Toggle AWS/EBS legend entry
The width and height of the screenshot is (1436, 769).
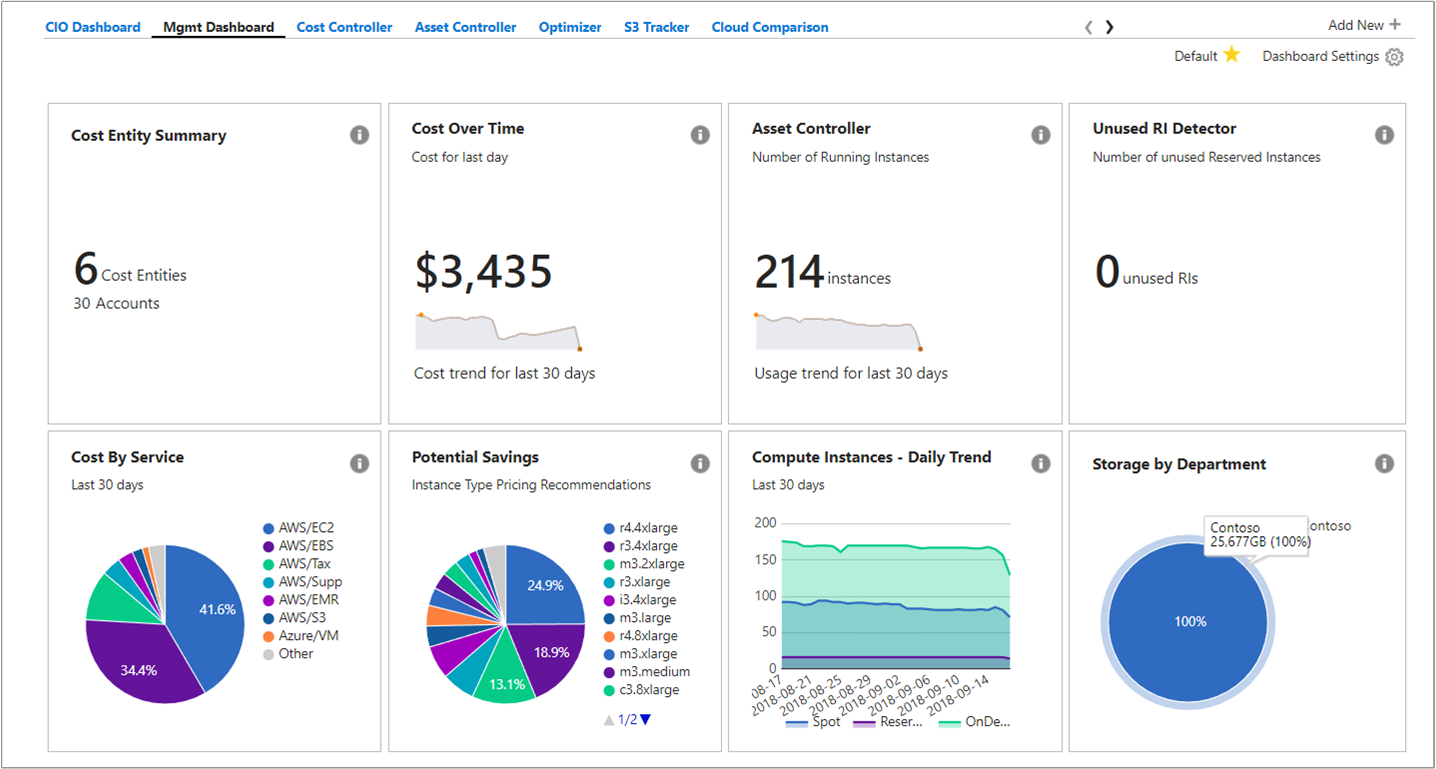click(x=298, y=545)
